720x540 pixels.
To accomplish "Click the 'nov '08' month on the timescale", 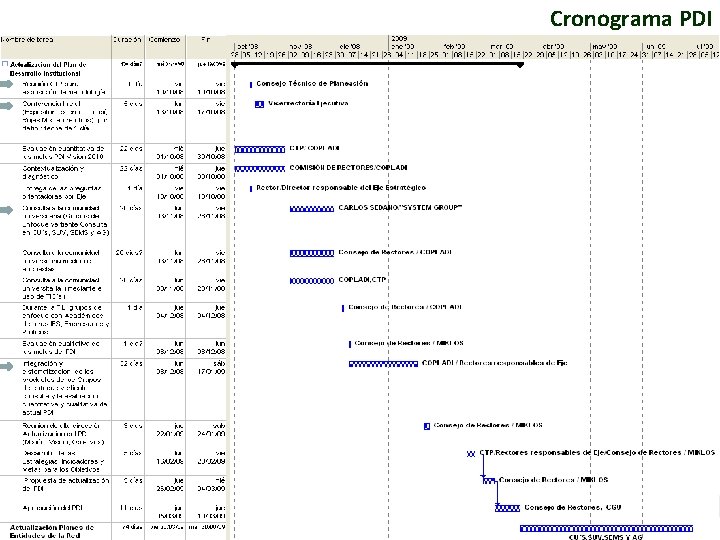I will coord(301,46).
